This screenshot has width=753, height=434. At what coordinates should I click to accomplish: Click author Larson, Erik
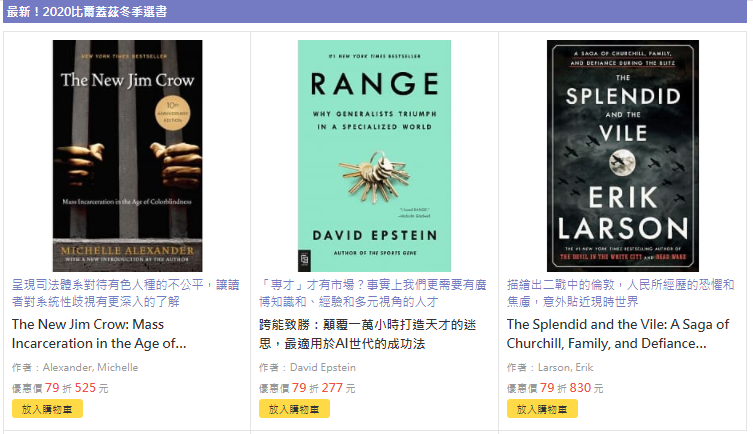(x=565, y=367)
